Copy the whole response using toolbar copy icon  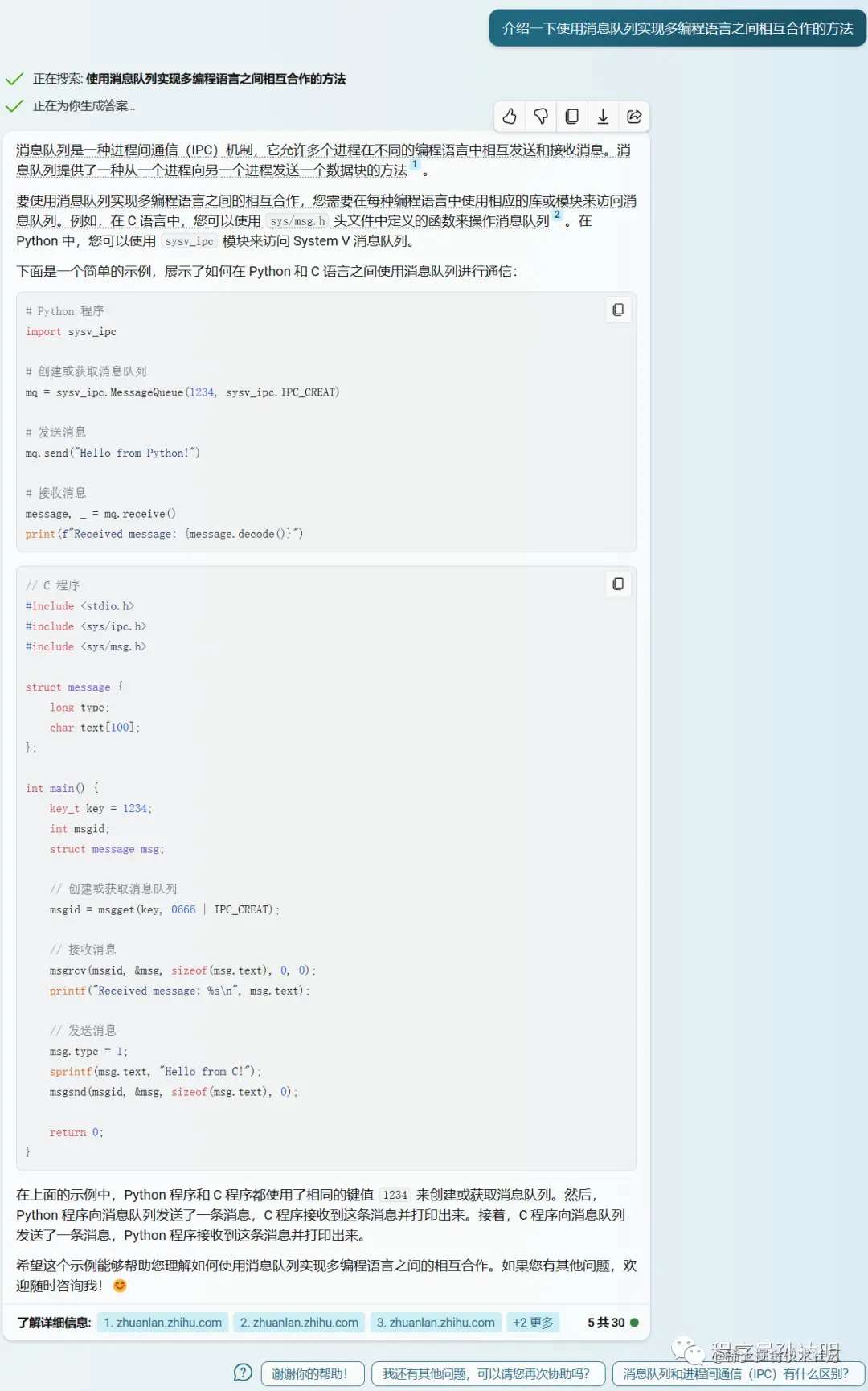pyautogui.click(x=572, y=117)
